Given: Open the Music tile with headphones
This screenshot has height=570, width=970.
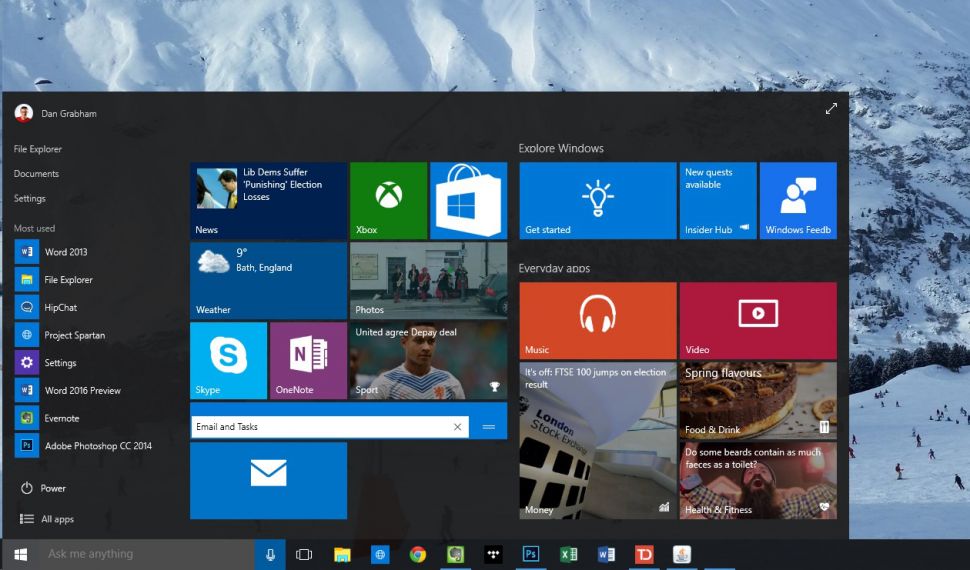Looking at the screenshot, I should pyautogui.click(x=598, y=321).
